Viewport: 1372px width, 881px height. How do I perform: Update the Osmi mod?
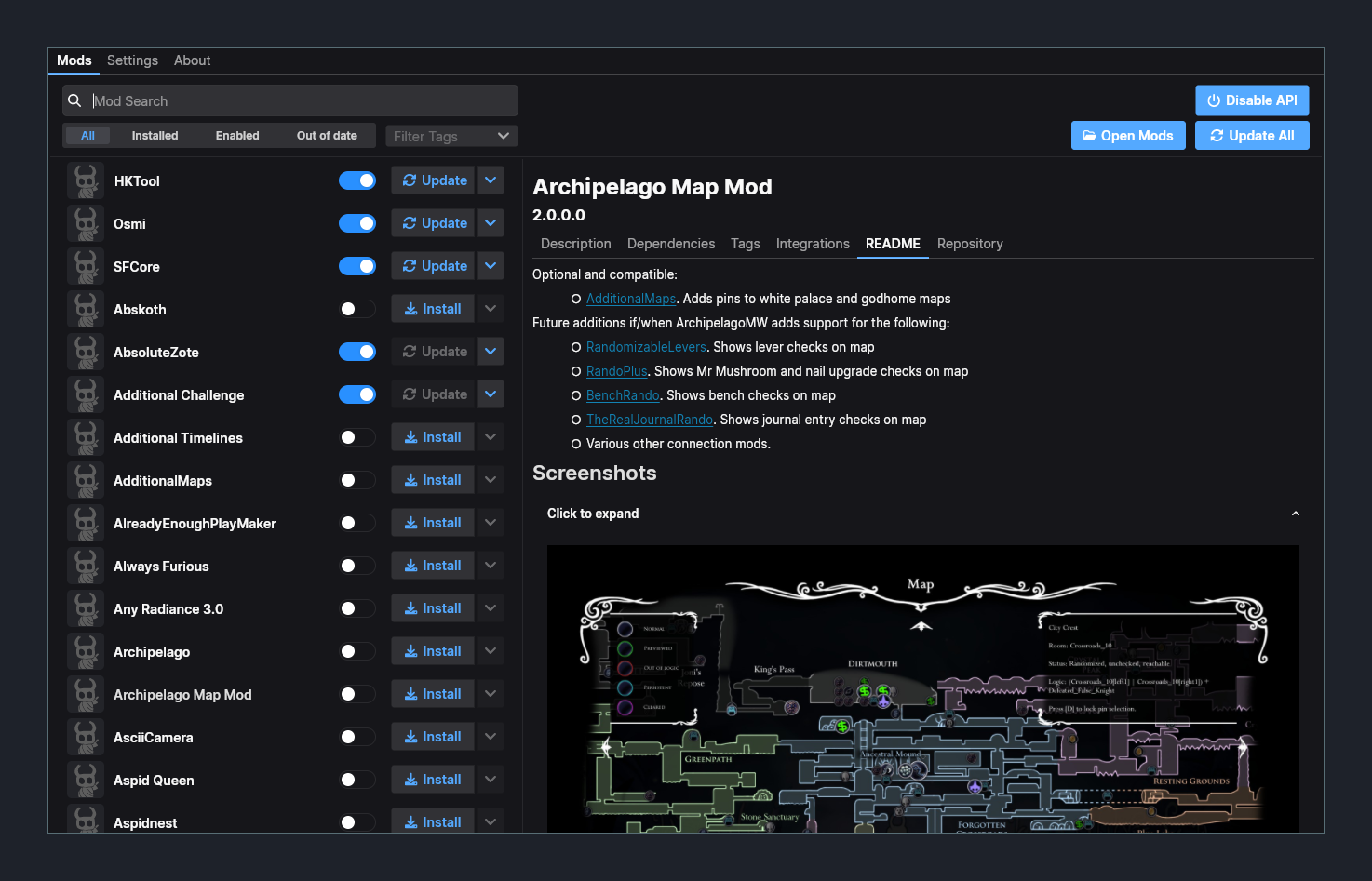point(434,223)
